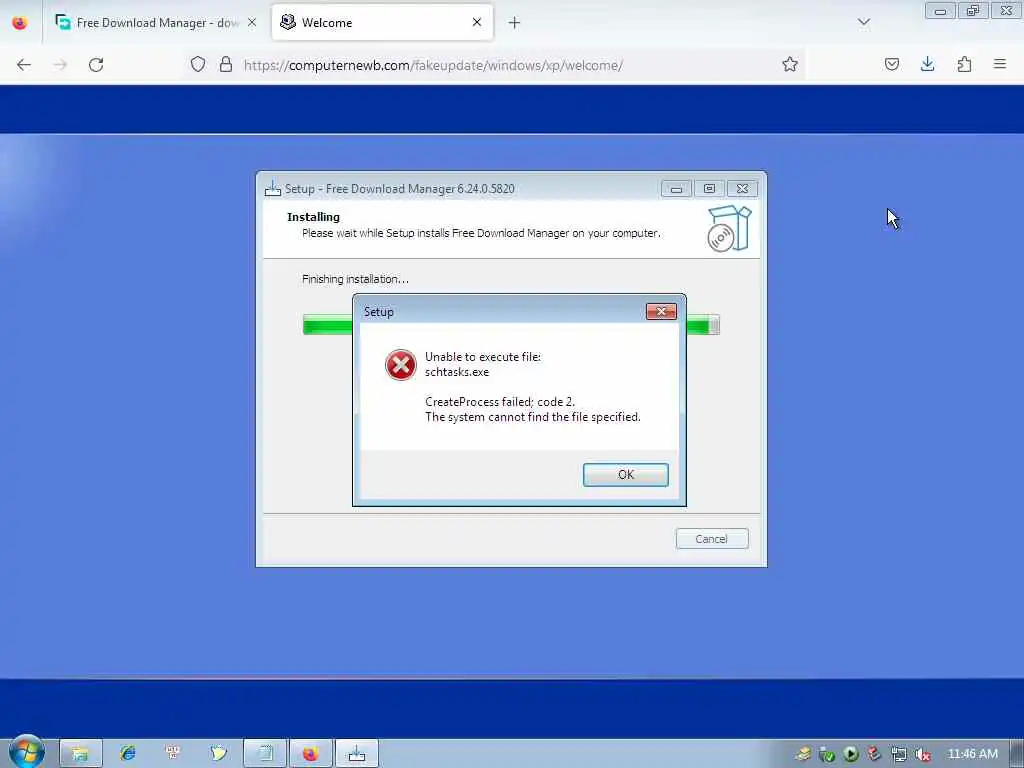This screenshot has width=1024, height=768.
Task: Click Cancel in the Free Download Manager setup
Action: [712, 539]
